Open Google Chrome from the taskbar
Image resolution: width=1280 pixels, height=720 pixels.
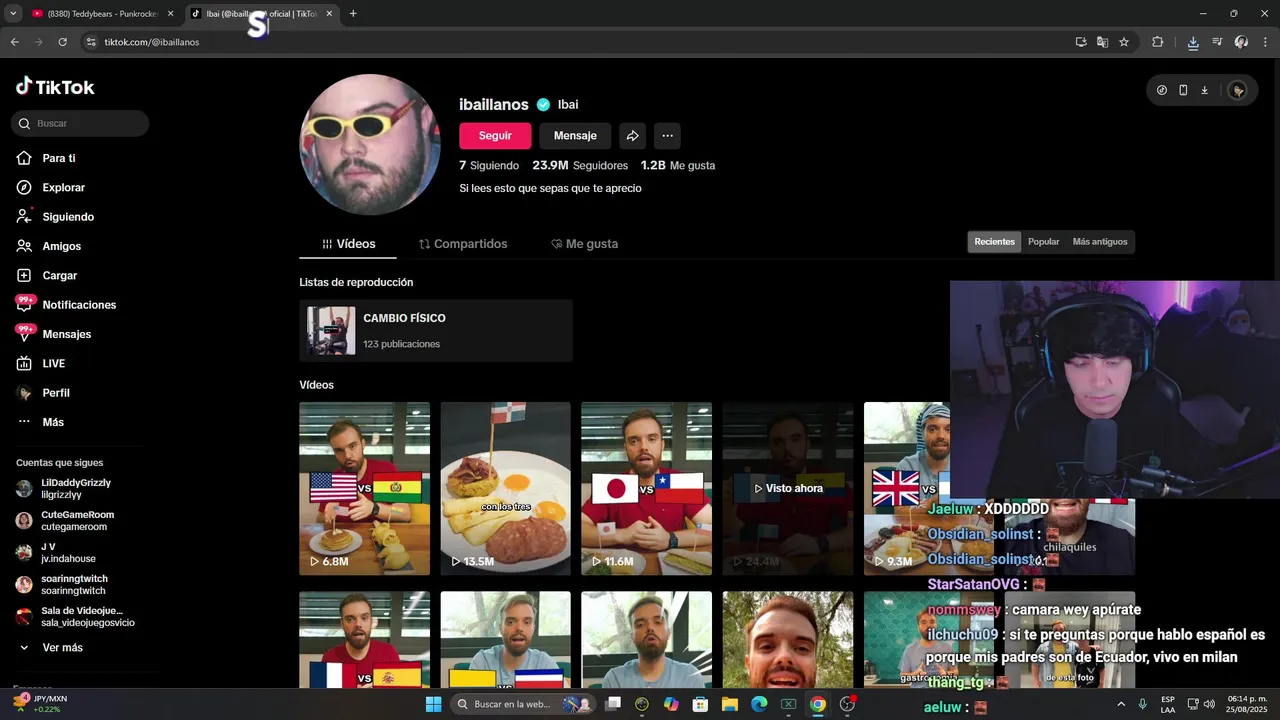(818, 704)
